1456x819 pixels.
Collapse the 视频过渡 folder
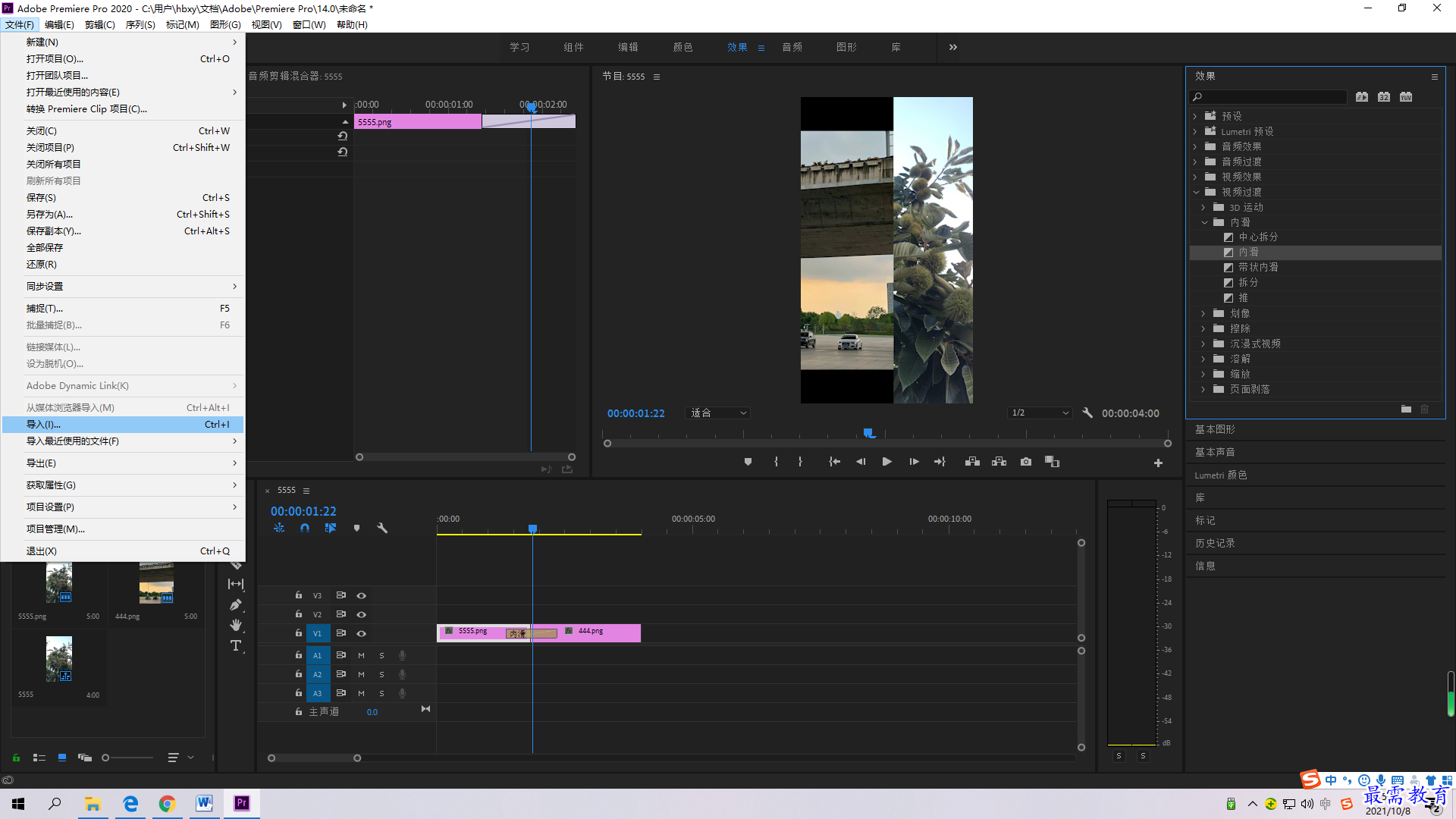coord(1196,192)
